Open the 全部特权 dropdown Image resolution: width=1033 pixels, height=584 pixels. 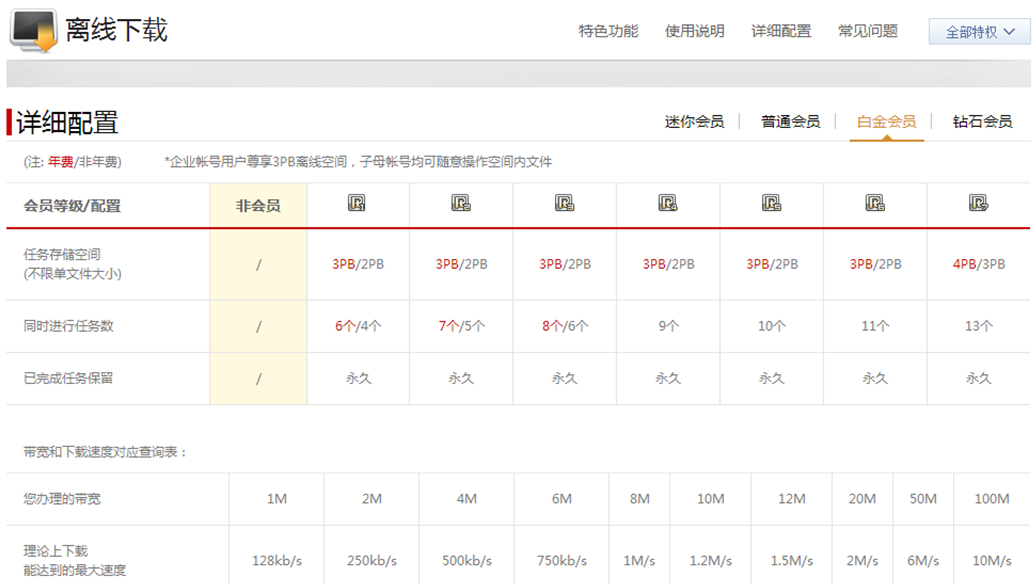(x=979, y=32)
